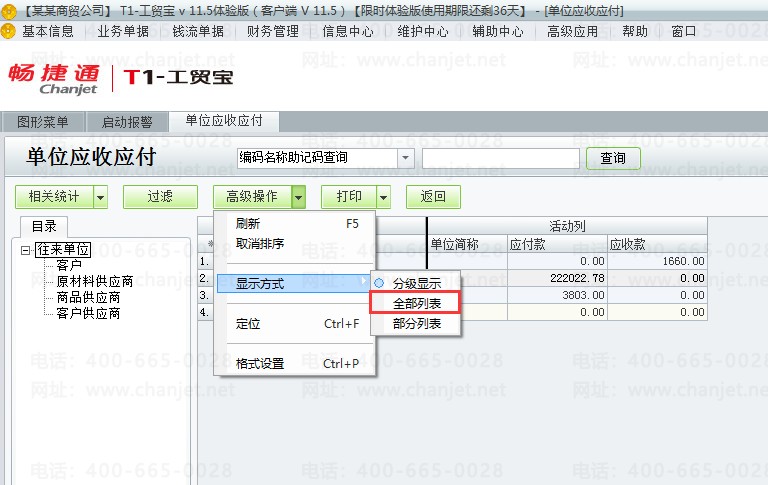Click the 活动列 header

click(x=567, y=226)
